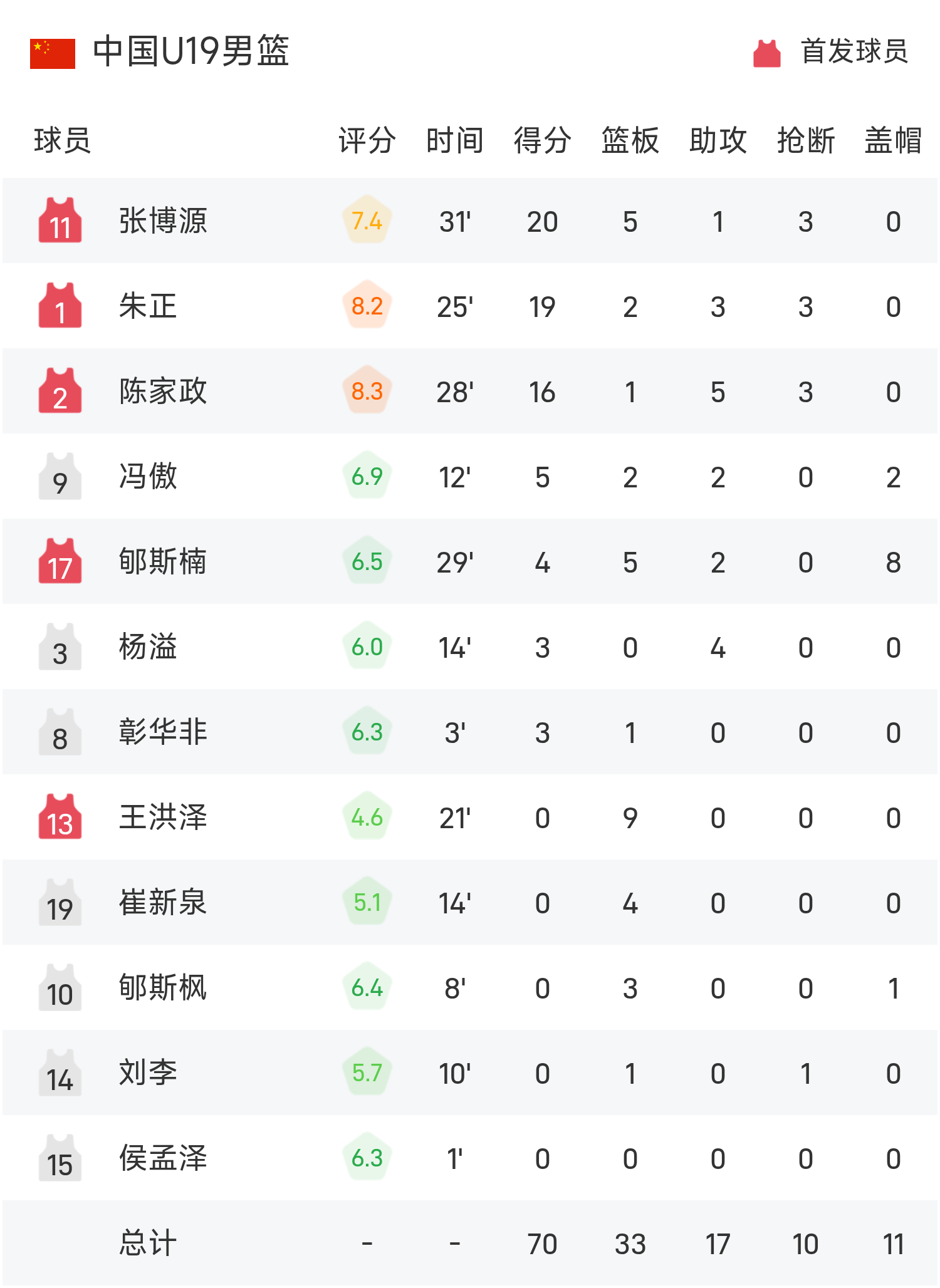Click the 得分 column header

[x=542, y=140]
